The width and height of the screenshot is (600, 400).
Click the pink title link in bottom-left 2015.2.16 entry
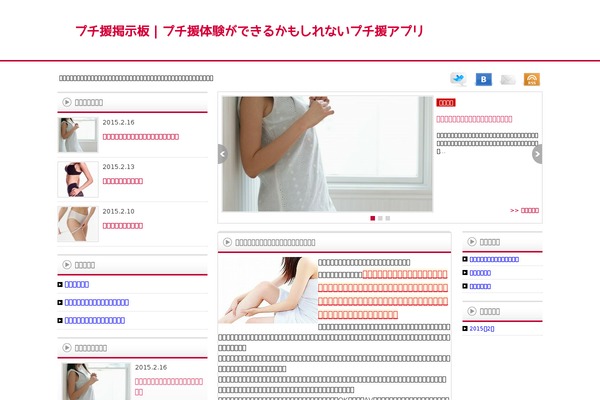tap(169, 387)
